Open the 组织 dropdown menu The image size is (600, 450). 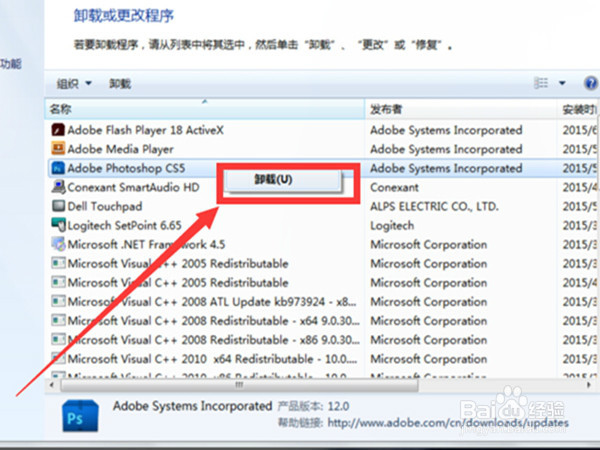pyautogui.click(x=74, y=83)
